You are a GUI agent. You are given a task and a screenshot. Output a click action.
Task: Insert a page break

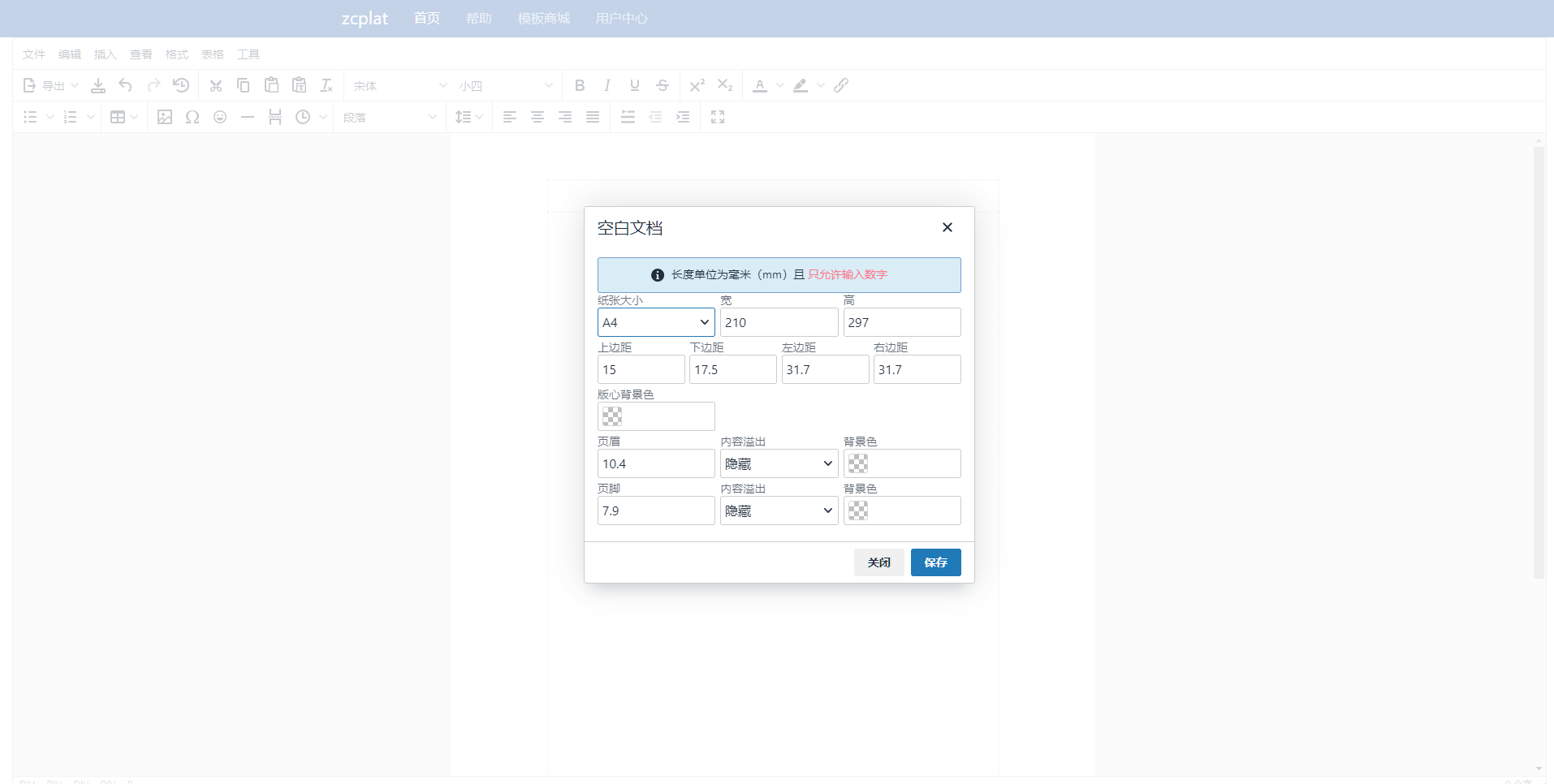point(275,117)
